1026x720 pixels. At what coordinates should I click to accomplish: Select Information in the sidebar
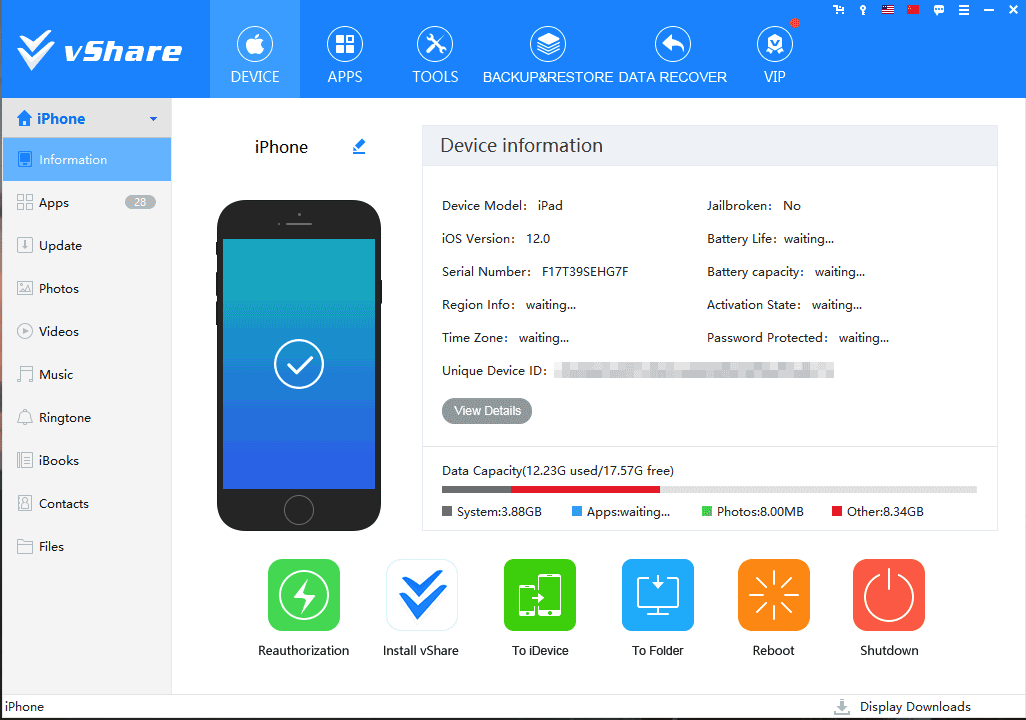(87, 159)
